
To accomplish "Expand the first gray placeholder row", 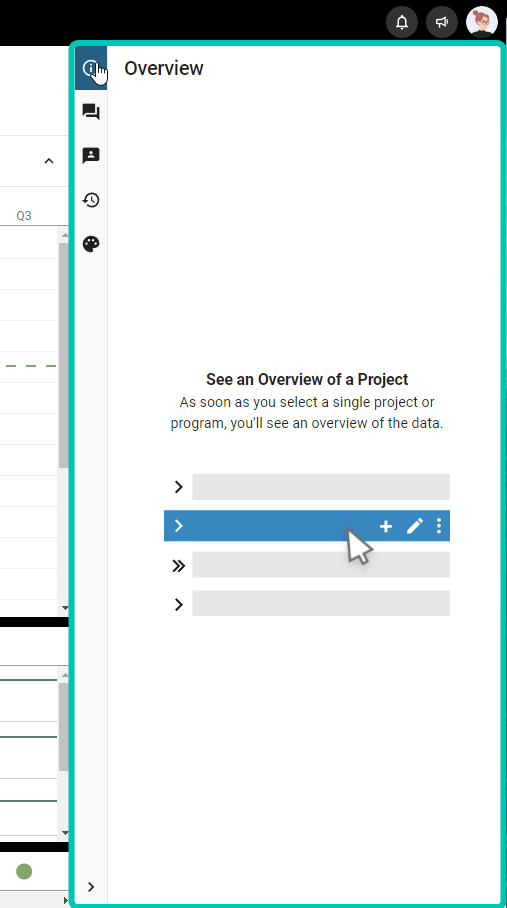I will point(179,487).
